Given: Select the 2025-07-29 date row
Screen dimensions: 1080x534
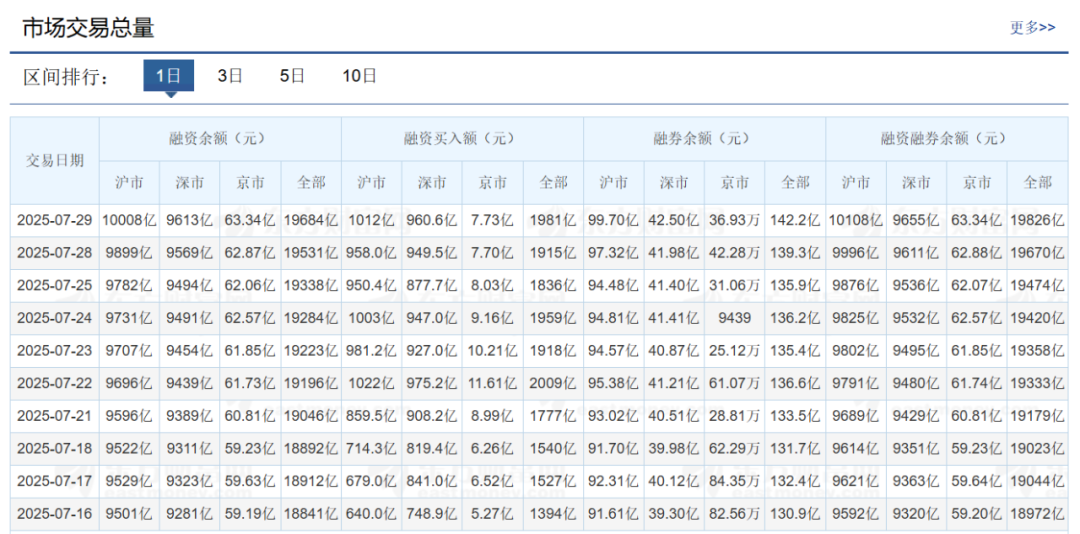Looking at the screenshot, I should [55, 220].
